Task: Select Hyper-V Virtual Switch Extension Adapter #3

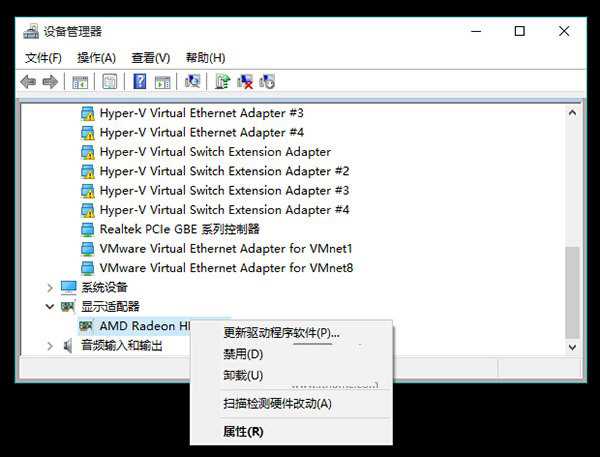Action: [x=224, y=191]
